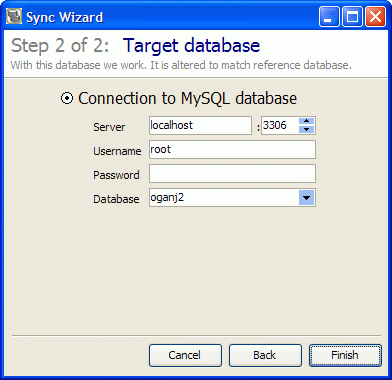Click the Finish button
The height and width of the screenshot is (380, 392).
pyautogui.click(x=345, y=355)
